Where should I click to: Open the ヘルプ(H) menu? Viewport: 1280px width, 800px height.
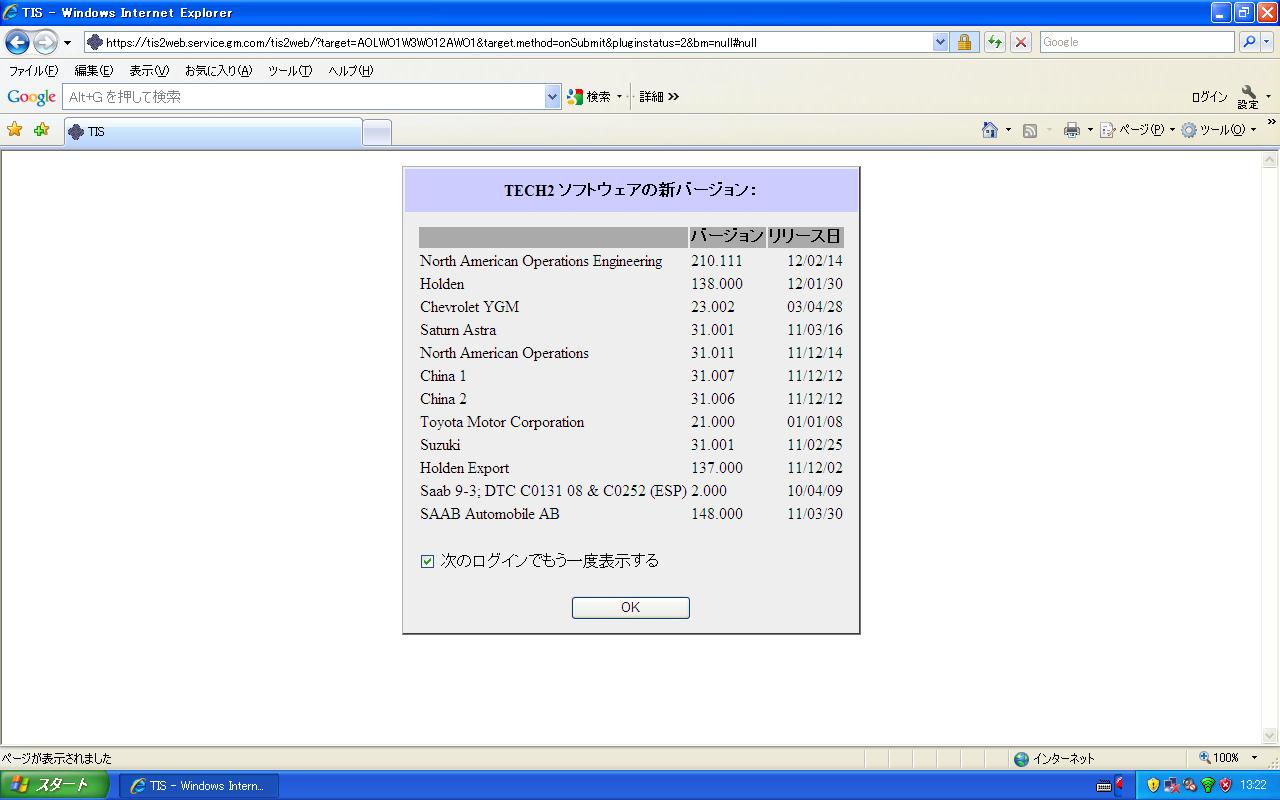click(x=350, y=71)
